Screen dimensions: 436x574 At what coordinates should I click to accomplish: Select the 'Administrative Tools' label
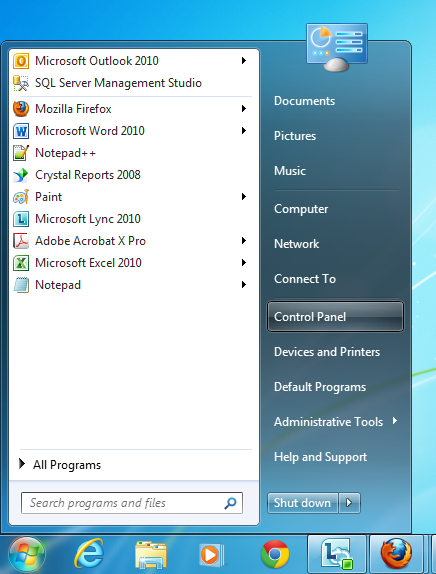tap(328, 422)
